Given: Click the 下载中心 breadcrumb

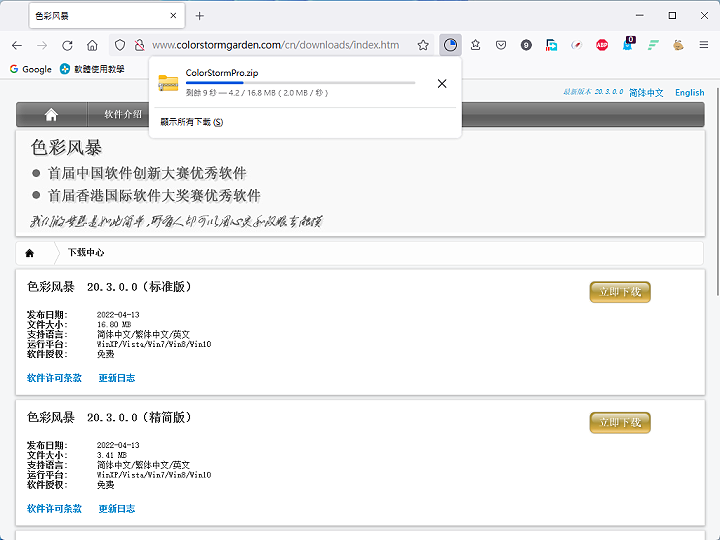Looking at the screenshot, I should click(x=86, y=253).
